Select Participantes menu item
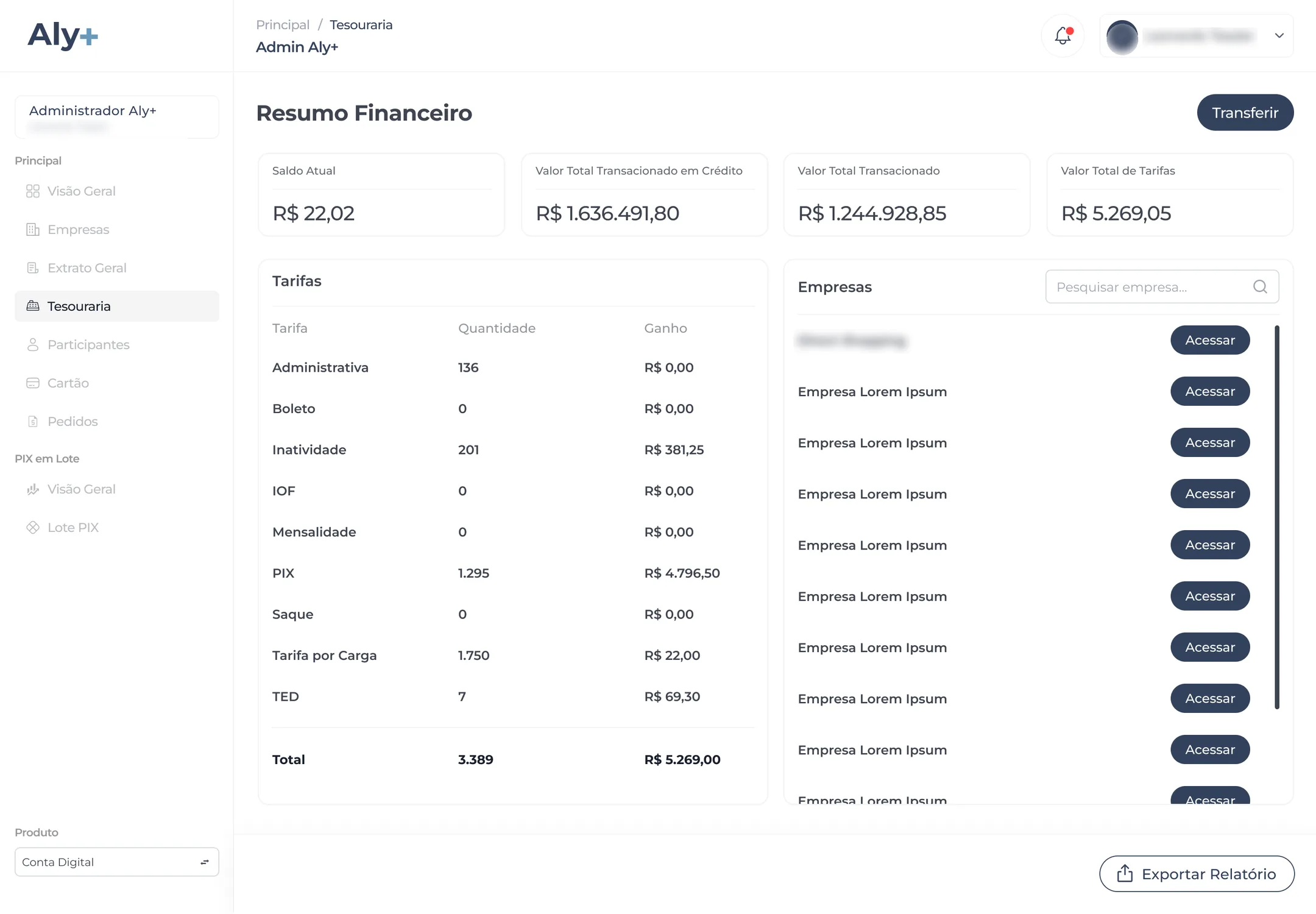 (117, 345)
